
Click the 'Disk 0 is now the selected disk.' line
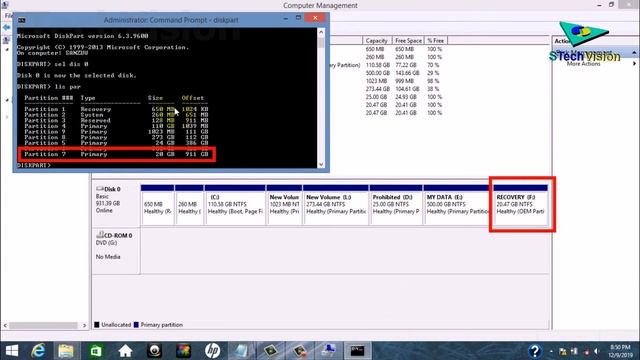tap(77, 76)
